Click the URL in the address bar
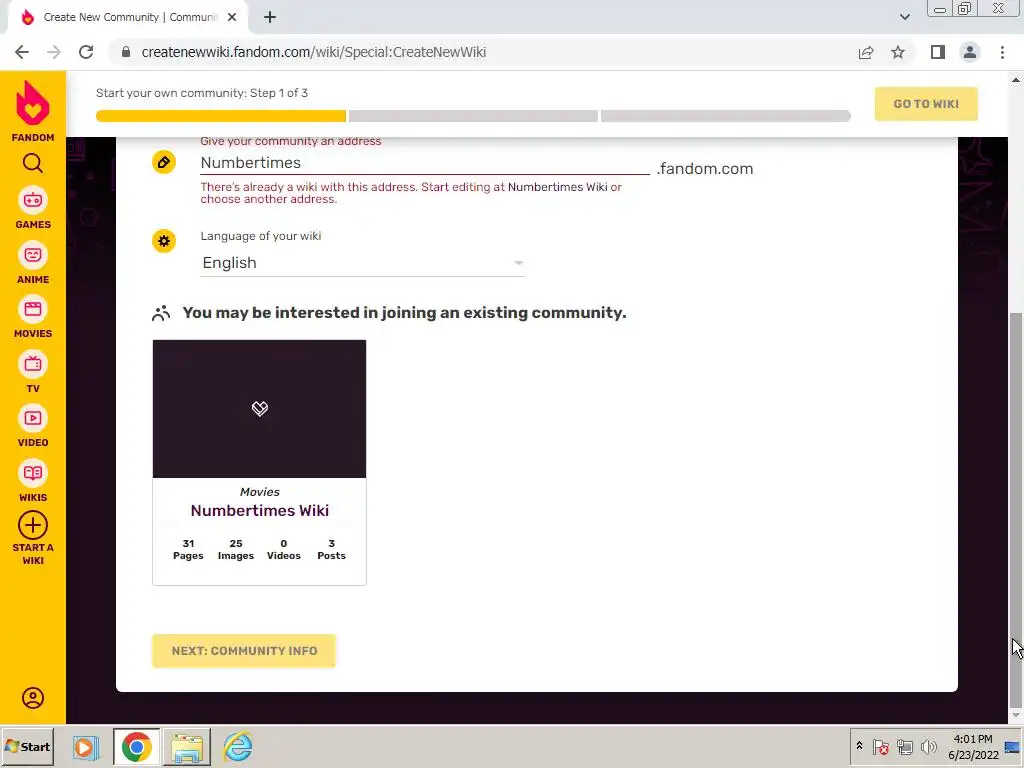 pyautogui.click(x=313, y=52)
